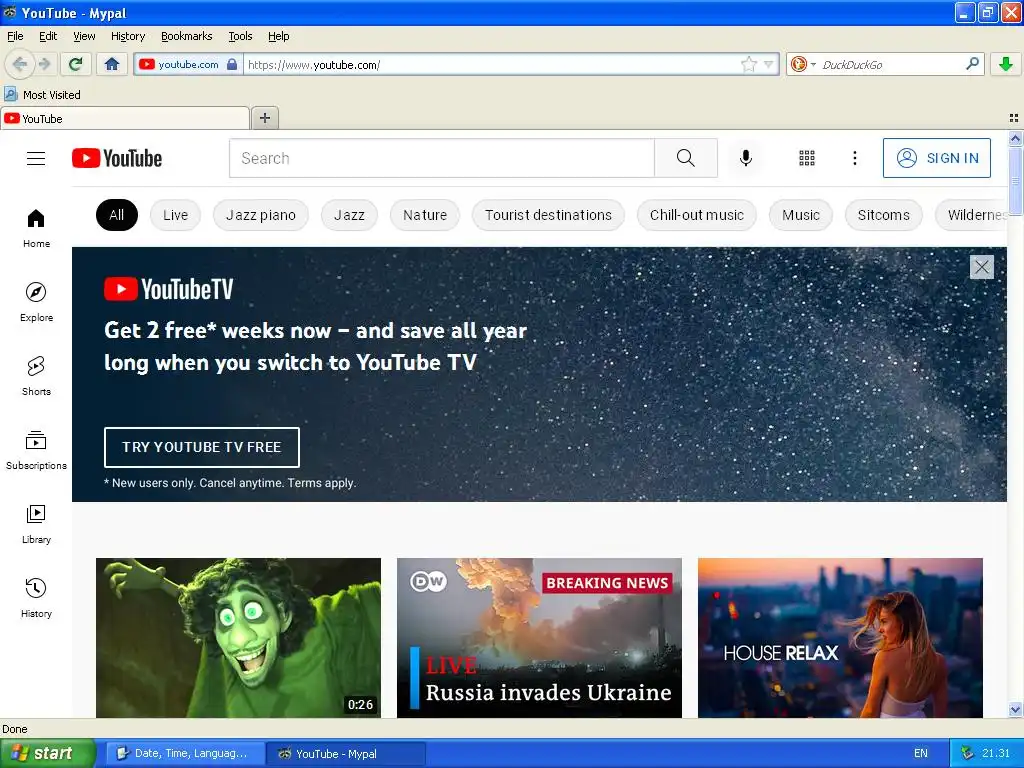1024x768 pixels.
Task: Open the House Relax video thumbnail
Action: [840, 637]
